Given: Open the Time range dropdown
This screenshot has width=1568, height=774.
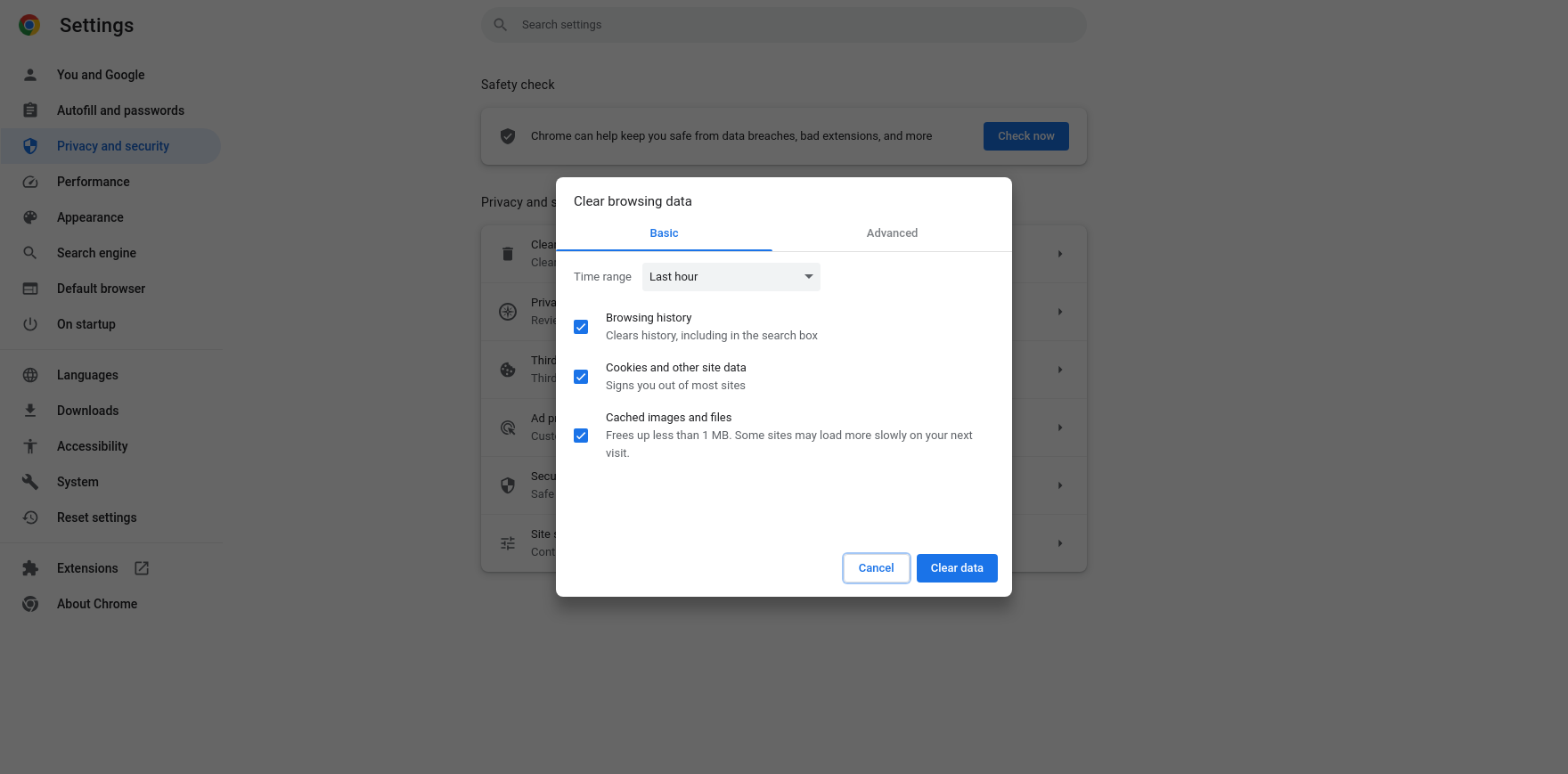Looking at the screenshot, I should click(731, 277).
